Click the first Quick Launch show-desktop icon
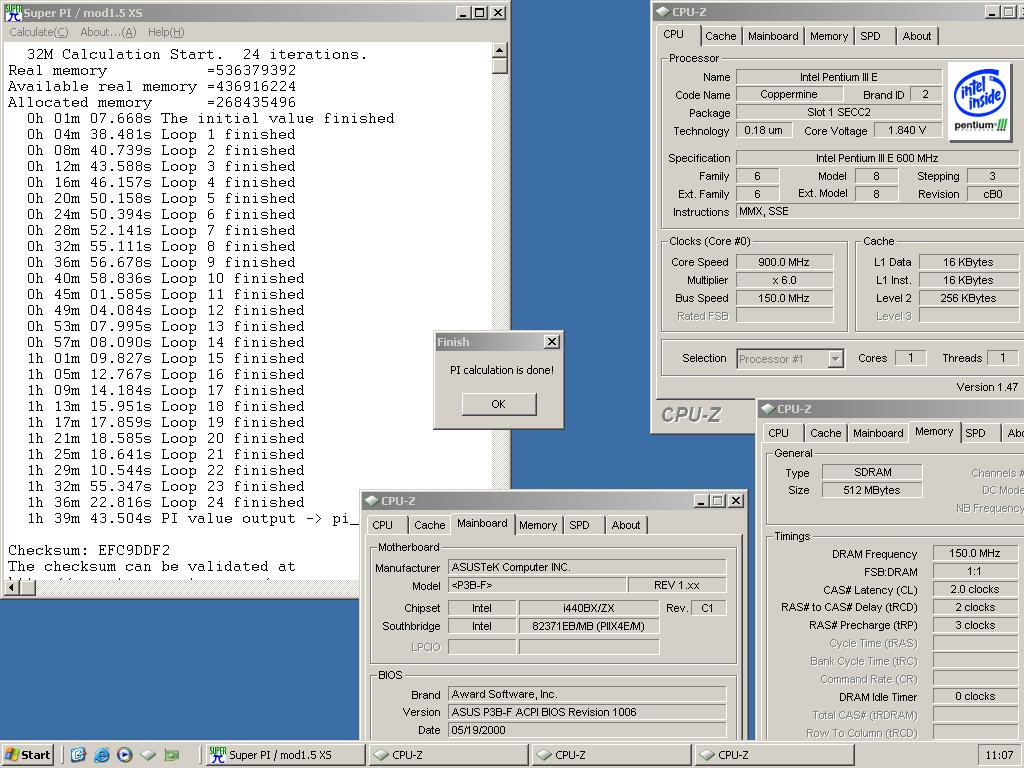This screenshot has width=1024, height=768. 78,755
